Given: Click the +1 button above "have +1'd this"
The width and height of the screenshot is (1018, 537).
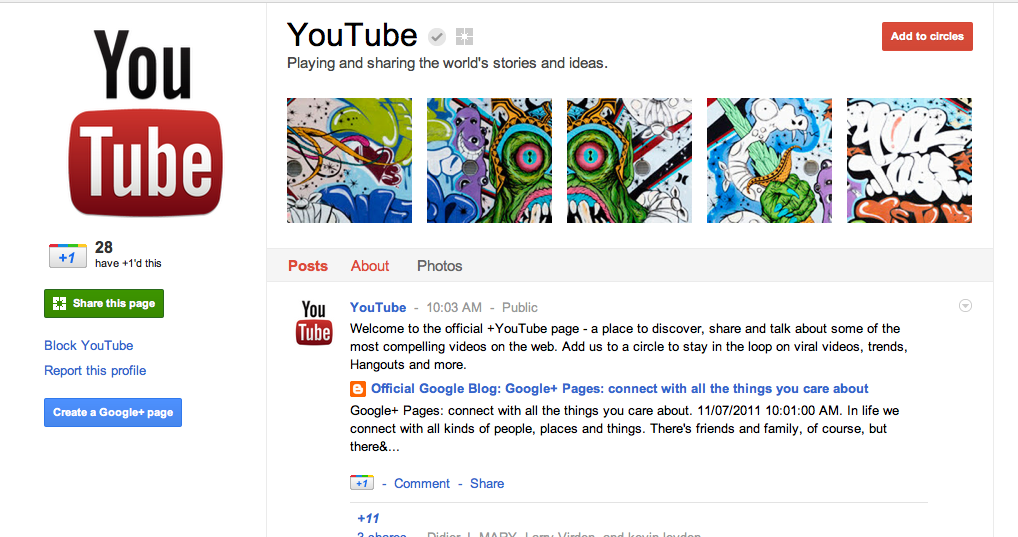Looking at the screenshot, I should (x=68, y=256).
